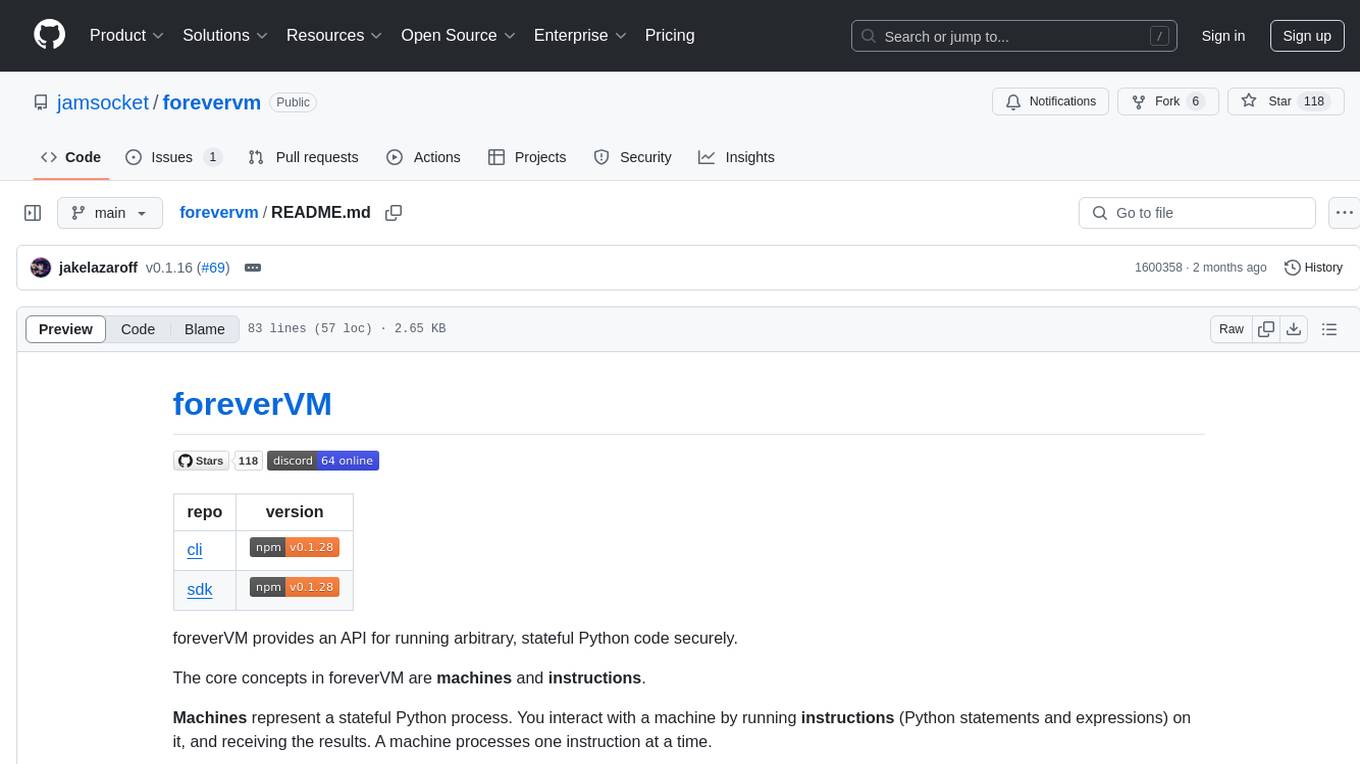Open the cli repo link
The width and height of the screenshot is (1360, 764).
pos(195,549)
